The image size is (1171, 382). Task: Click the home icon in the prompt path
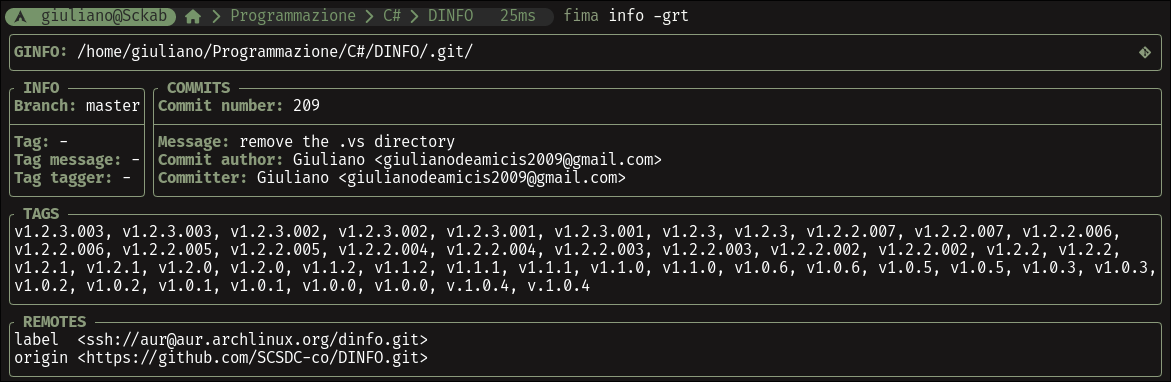[x=193, y=16]
